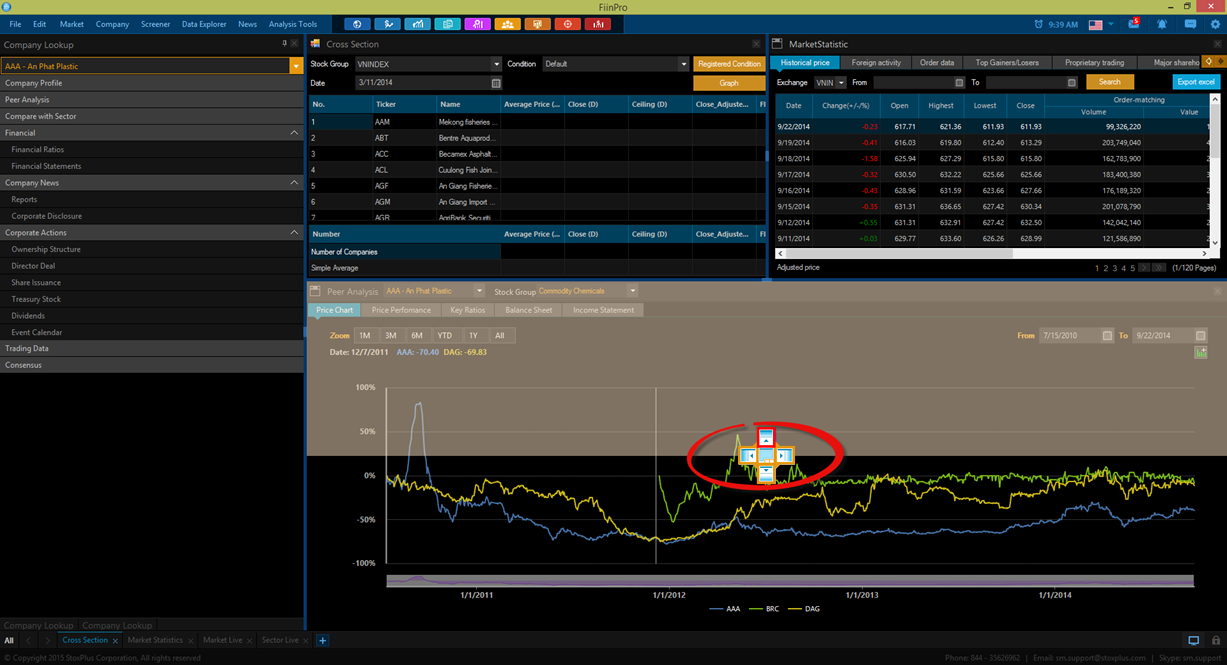Add a new workspace tab with the plus icon

[322, 640]
